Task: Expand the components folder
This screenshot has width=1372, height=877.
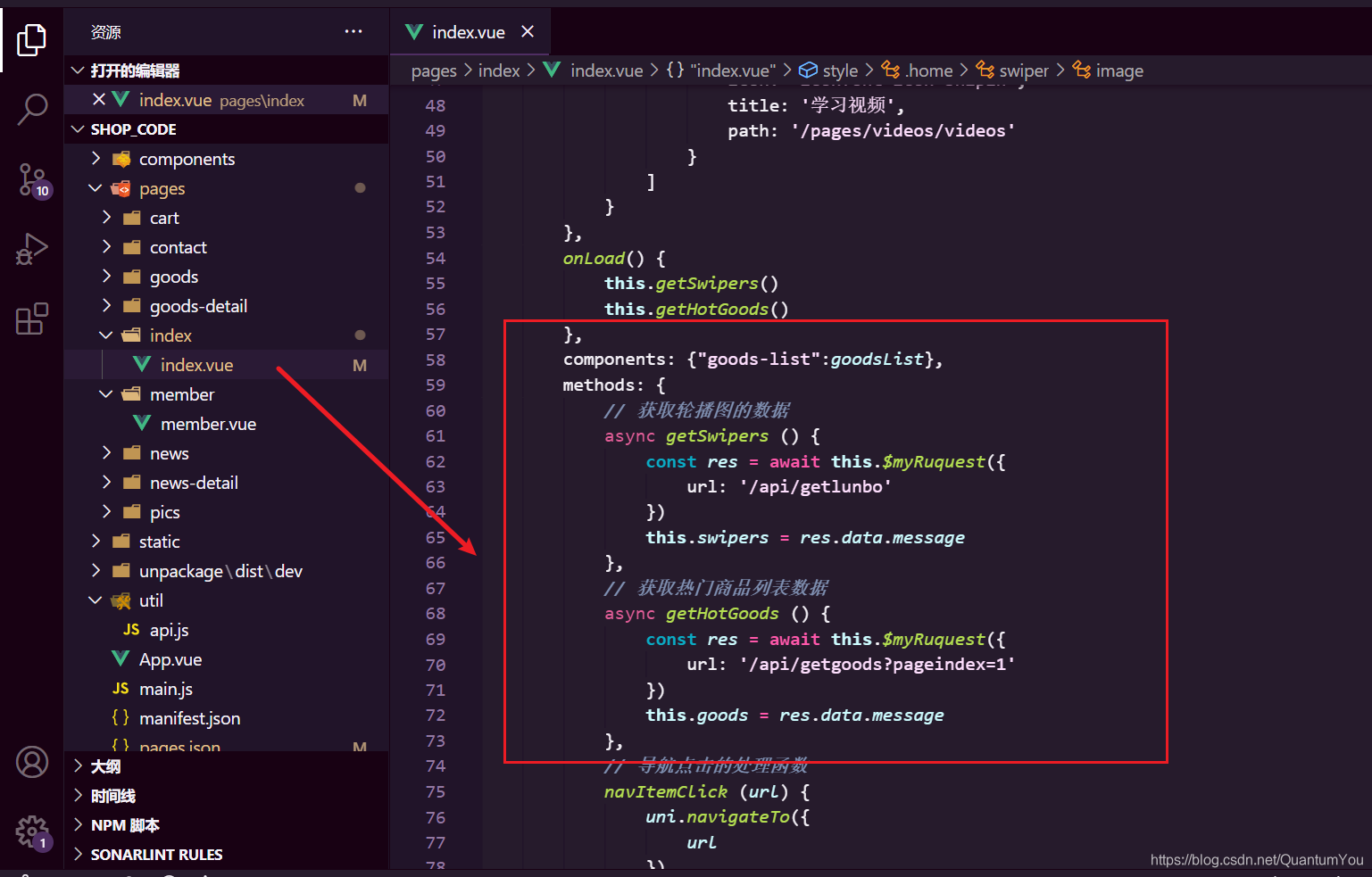Action: point(227,159)
